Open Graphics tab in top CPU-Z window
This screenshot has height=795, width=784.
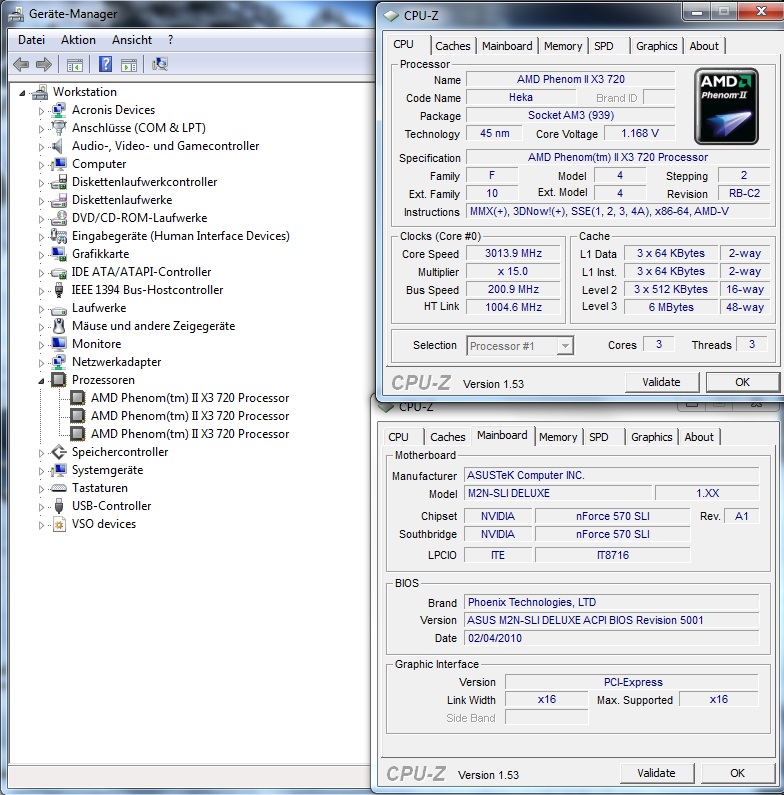[657, 46]
